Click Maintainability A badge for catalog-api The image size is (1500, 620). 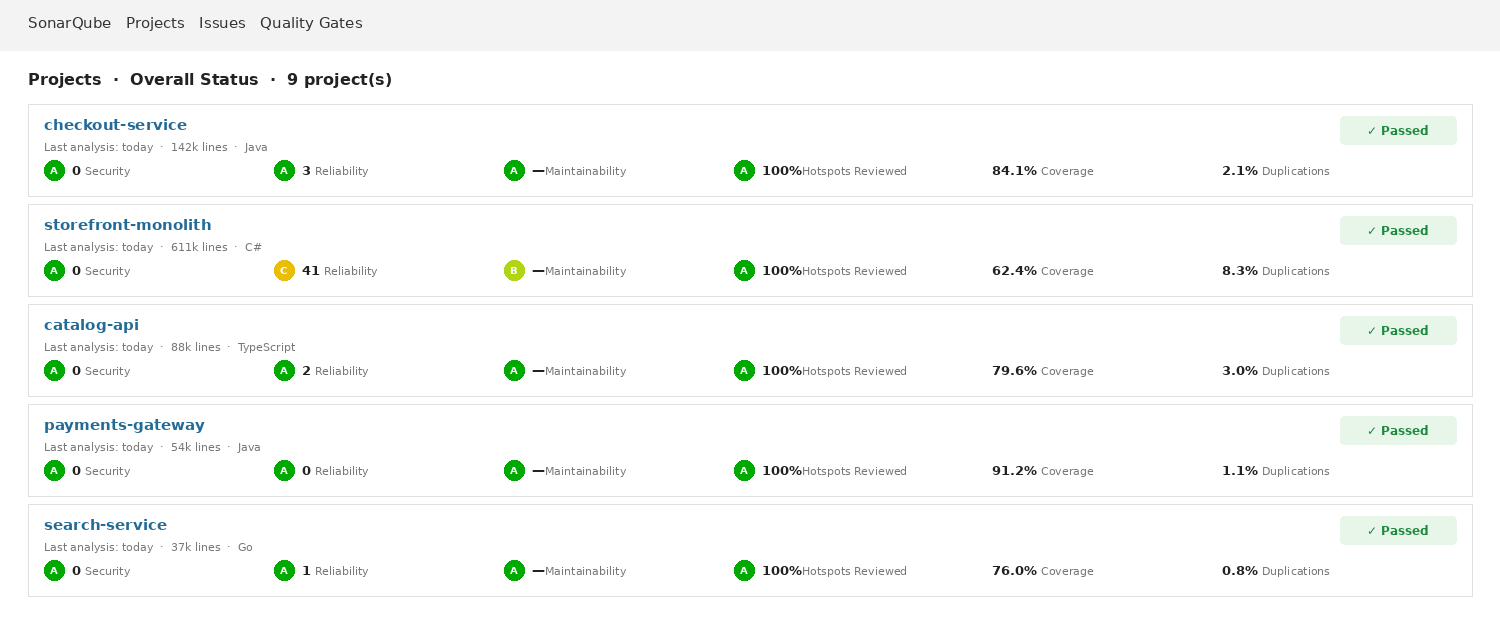[514, 371]
